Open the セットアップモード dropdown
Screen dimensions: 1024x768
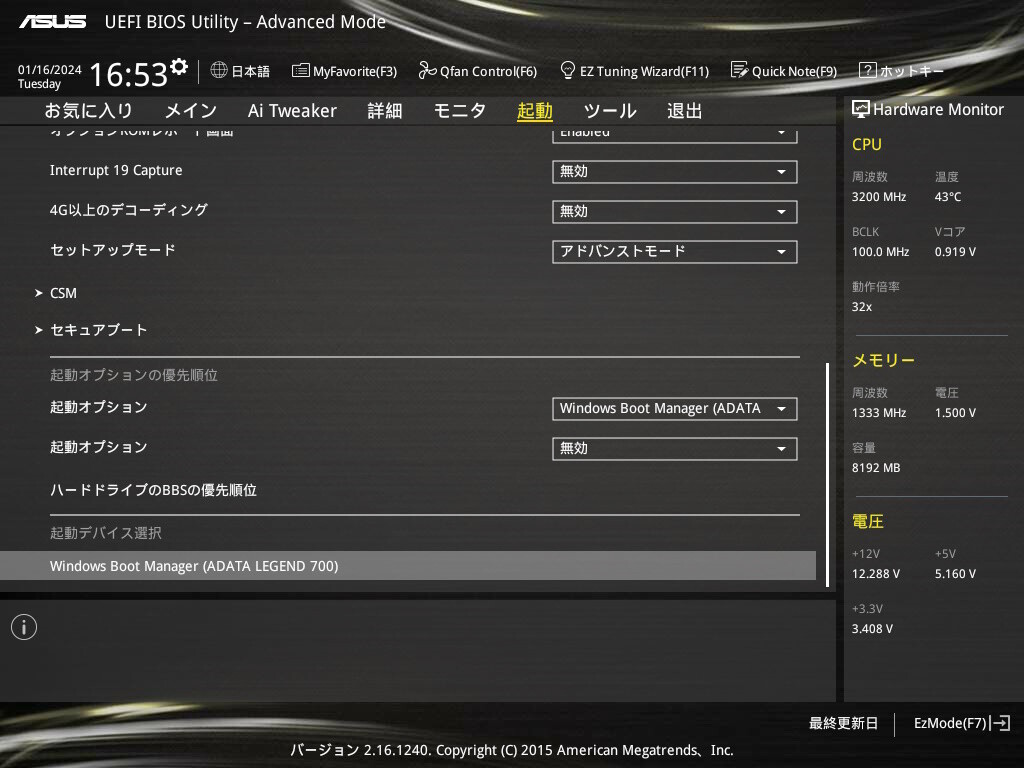point(675,251)
